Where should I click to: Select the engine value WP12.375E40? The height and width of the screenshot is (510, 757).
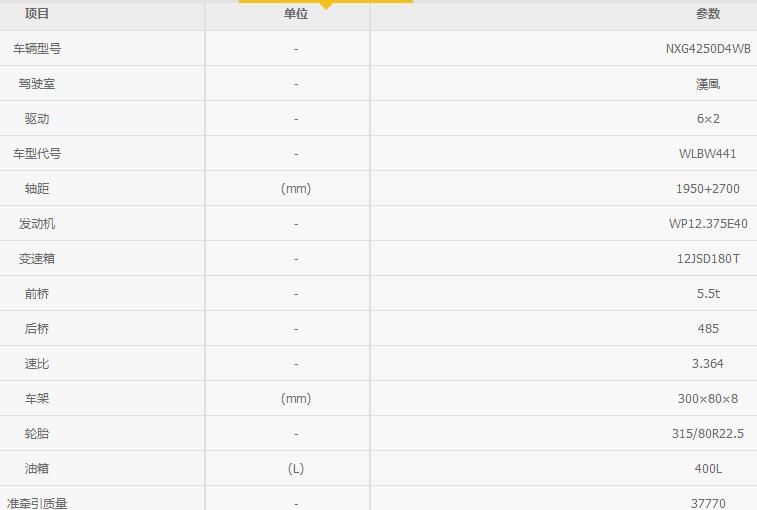point(708,224)
